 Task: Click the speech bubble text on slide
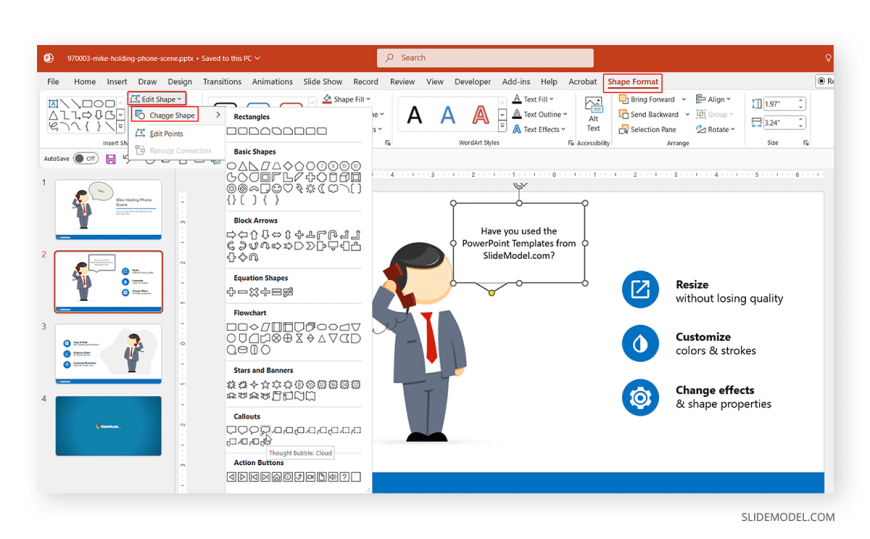click(519, 243)
